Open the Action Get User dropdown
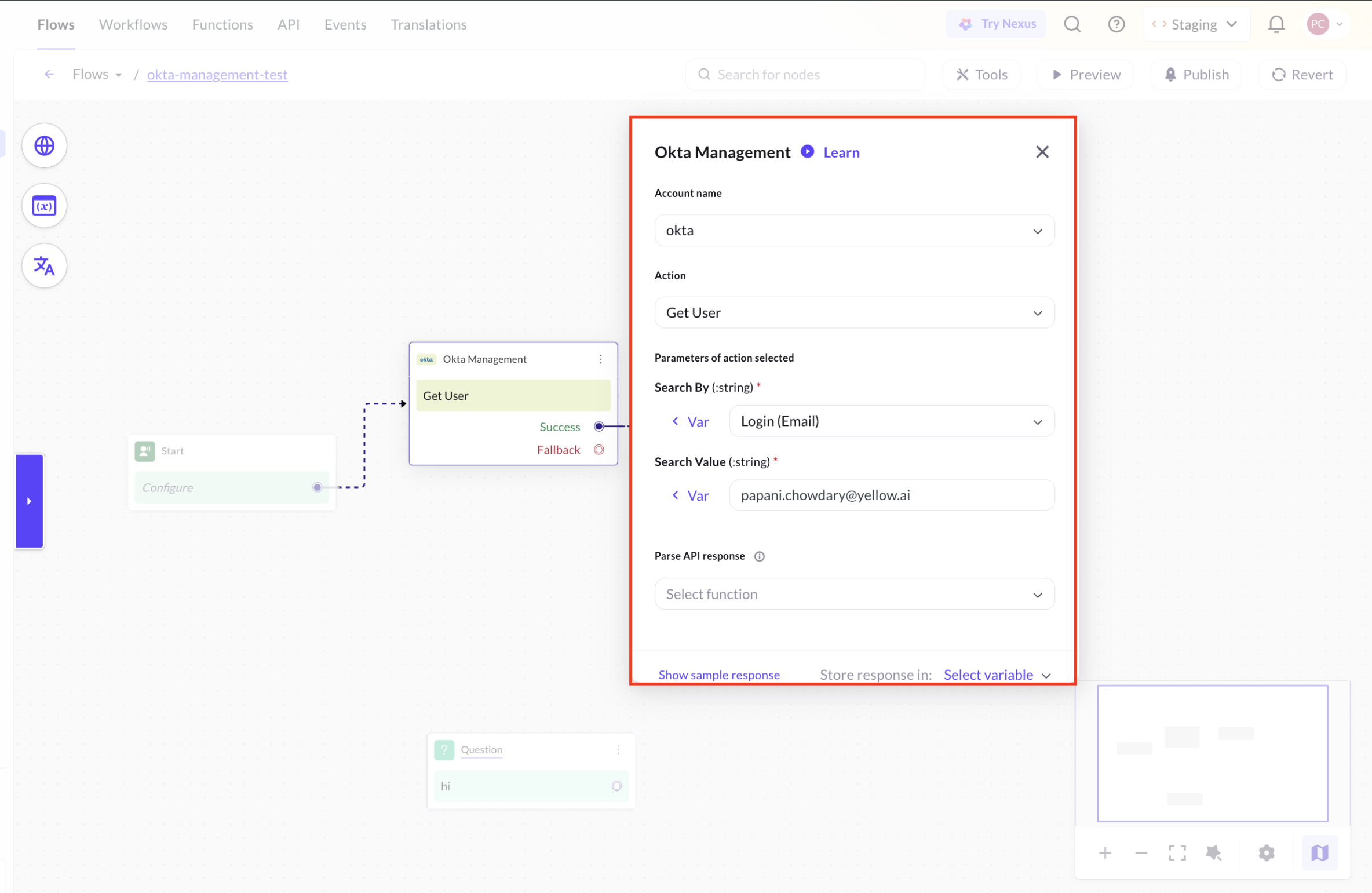The width and height of the screenshot is (1372, 893). pos(855,313)
